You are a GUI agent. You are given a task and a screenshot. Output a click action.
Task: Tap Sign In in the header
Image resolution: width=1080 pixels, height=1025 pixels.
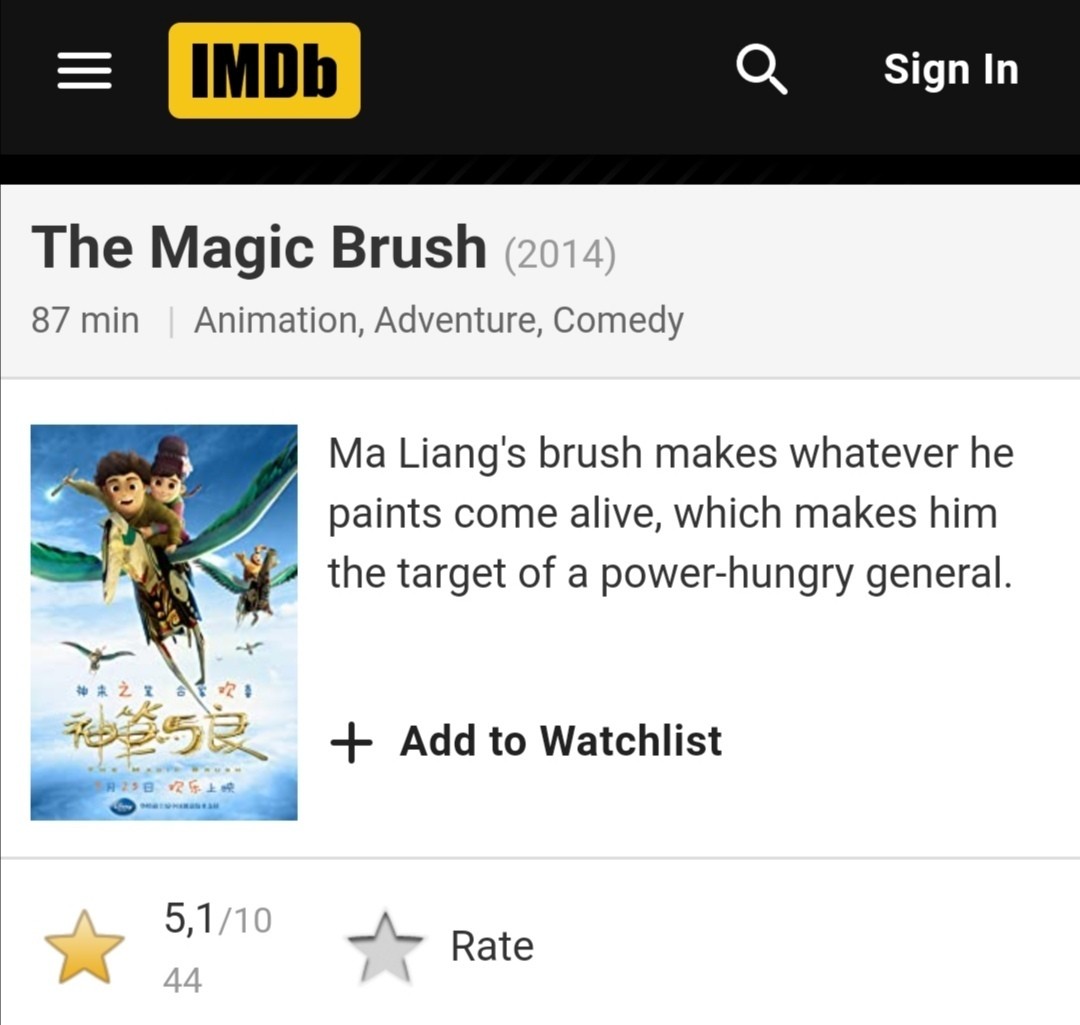coord(950,70)
